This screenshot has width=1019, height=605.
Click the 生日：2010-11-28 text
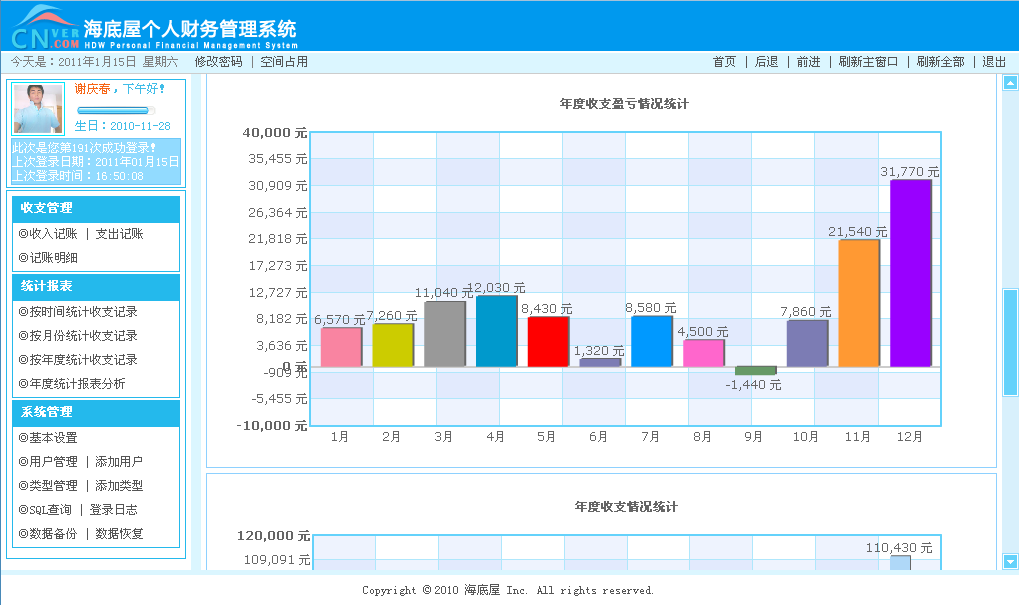pyautogui.click(x=123, y=126)
